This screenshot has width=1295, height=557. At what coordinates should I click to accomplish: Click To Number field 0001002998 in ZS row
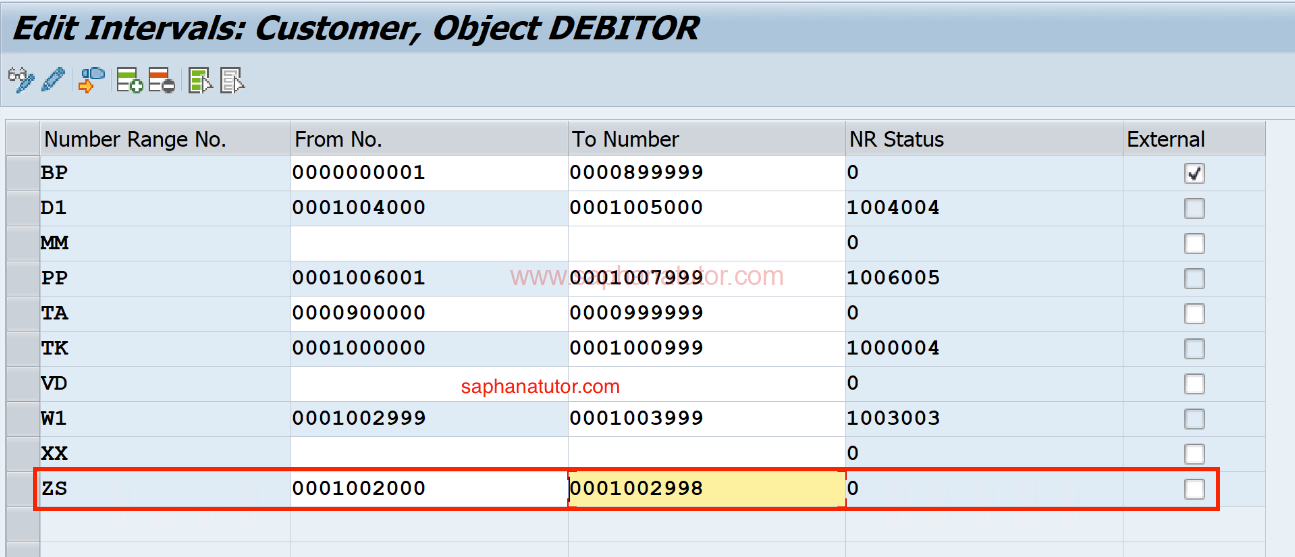[706, 488]
